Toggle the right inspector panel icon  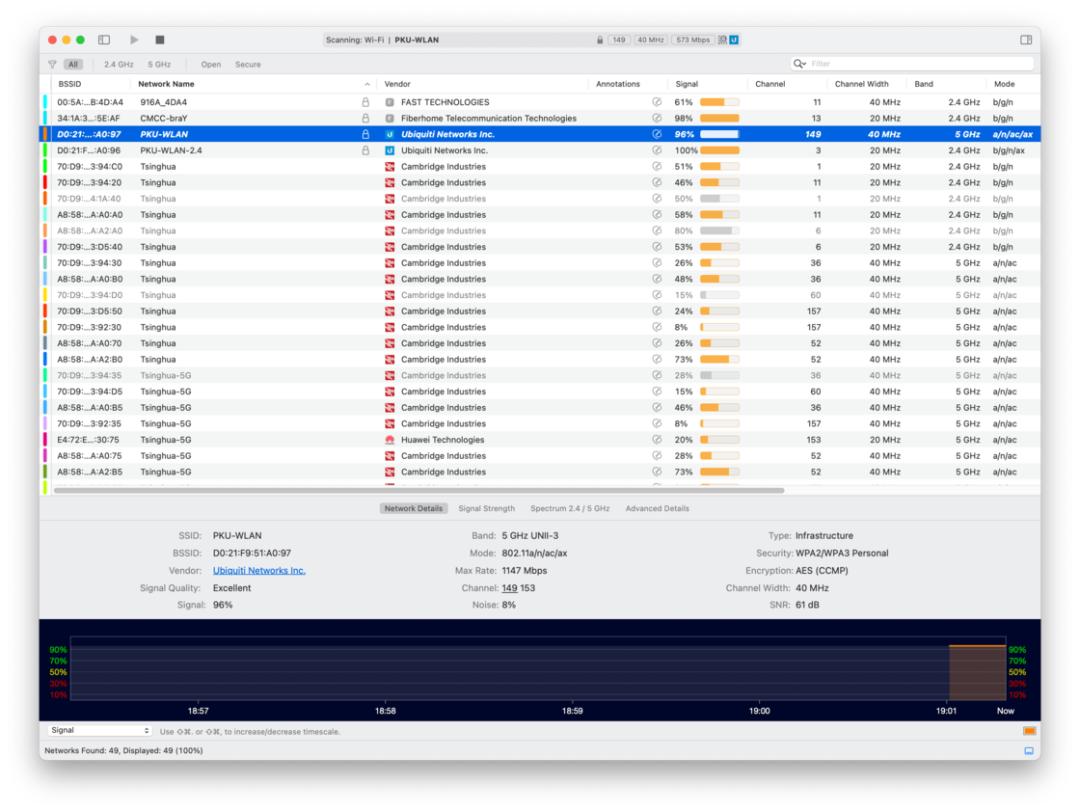[x=1026, y=40]
